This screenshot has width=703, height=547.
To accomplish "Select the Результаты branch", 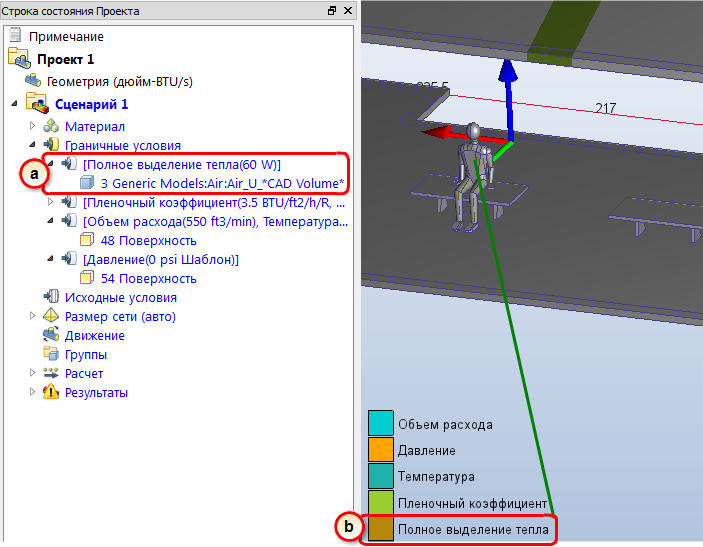I will coord(96,392).
